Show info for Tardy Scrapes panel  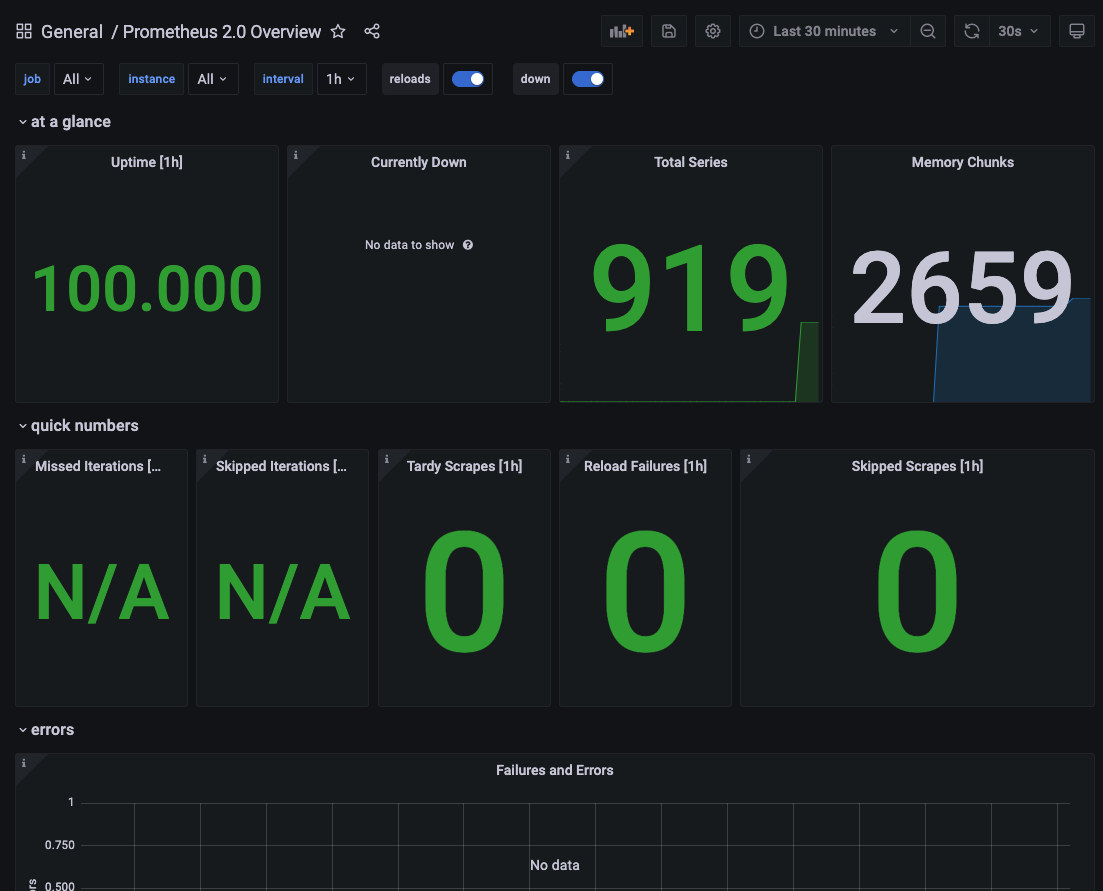coord(386,459)
